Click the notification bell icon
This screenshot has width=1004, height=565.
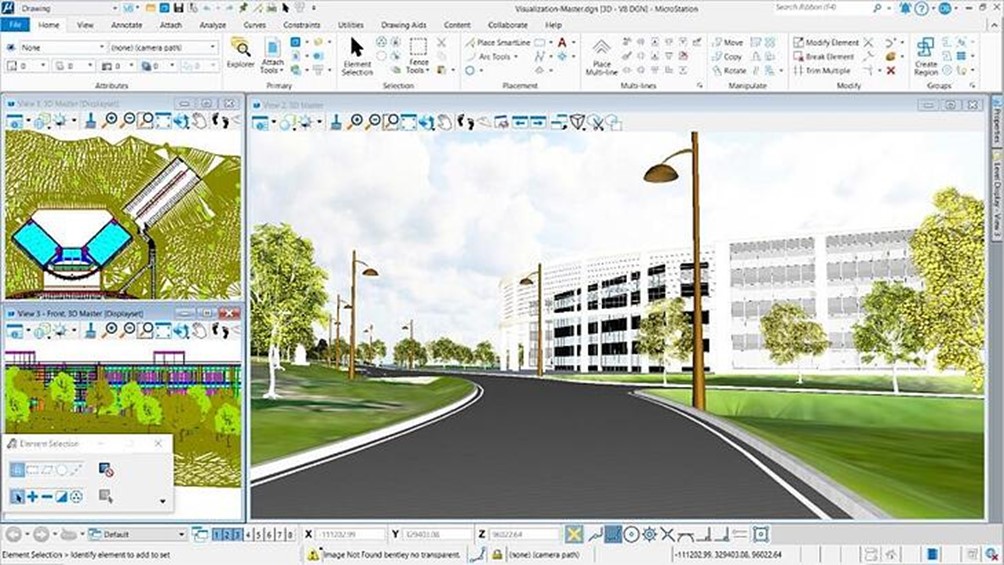pyautogui.click(x=906, y=8)
